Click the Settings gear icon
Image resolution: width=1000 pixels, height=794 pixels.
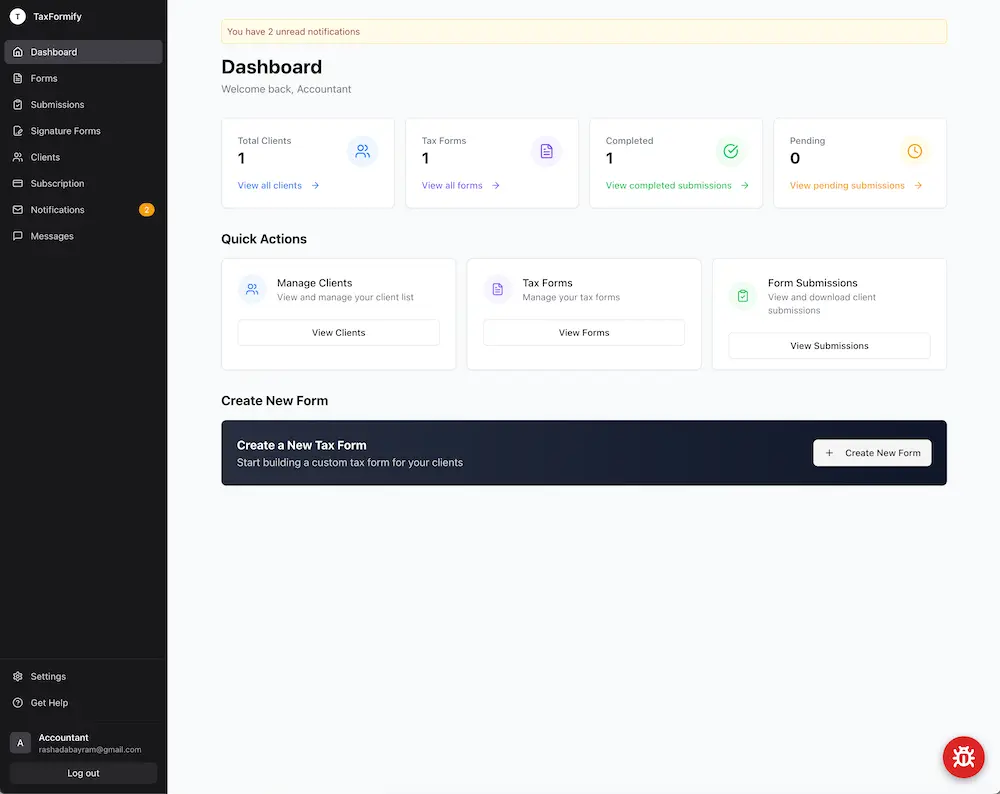(x=18, y=676)
